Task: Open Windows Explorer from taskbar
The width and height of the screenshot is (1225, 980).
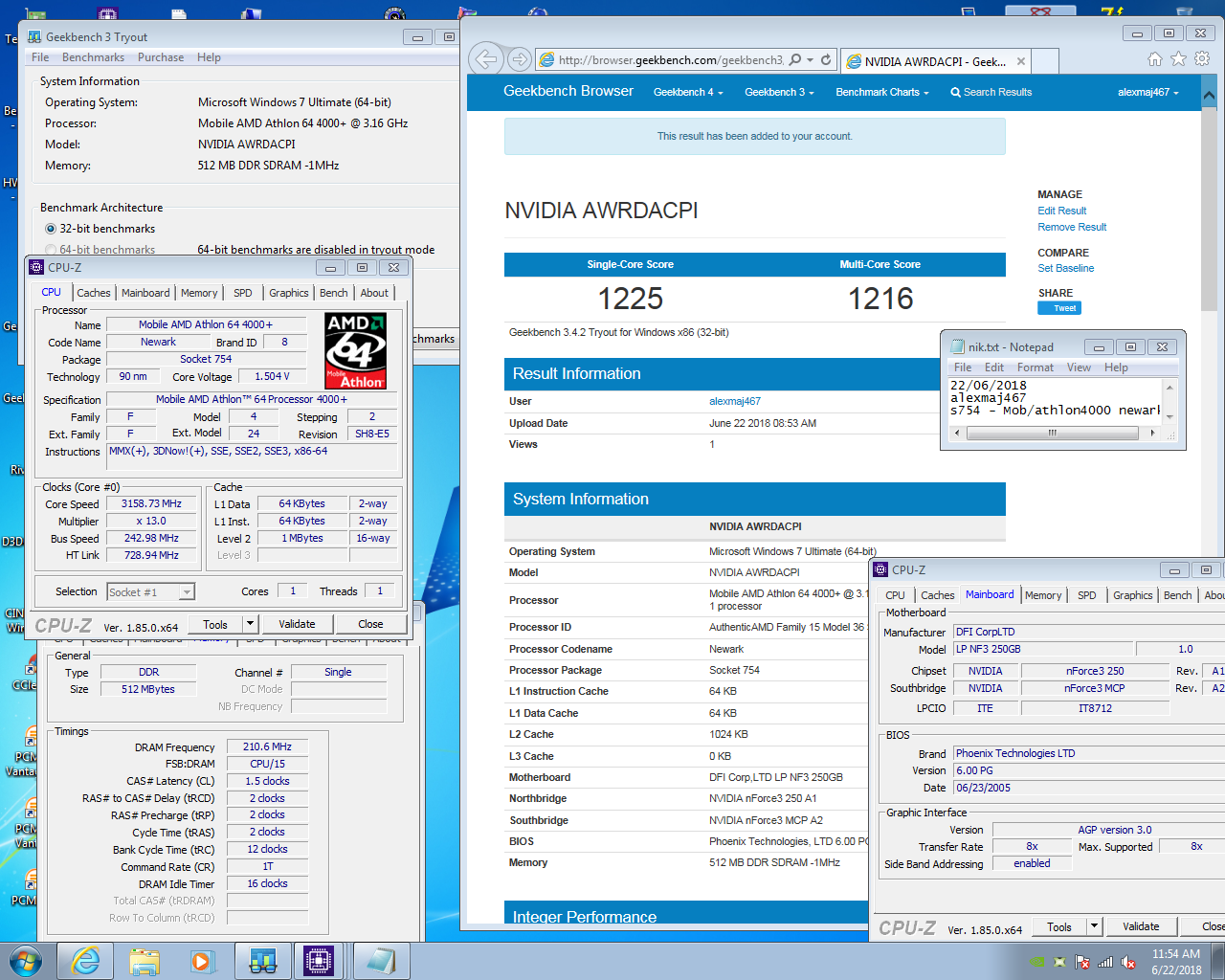Action: click(145, 961)
